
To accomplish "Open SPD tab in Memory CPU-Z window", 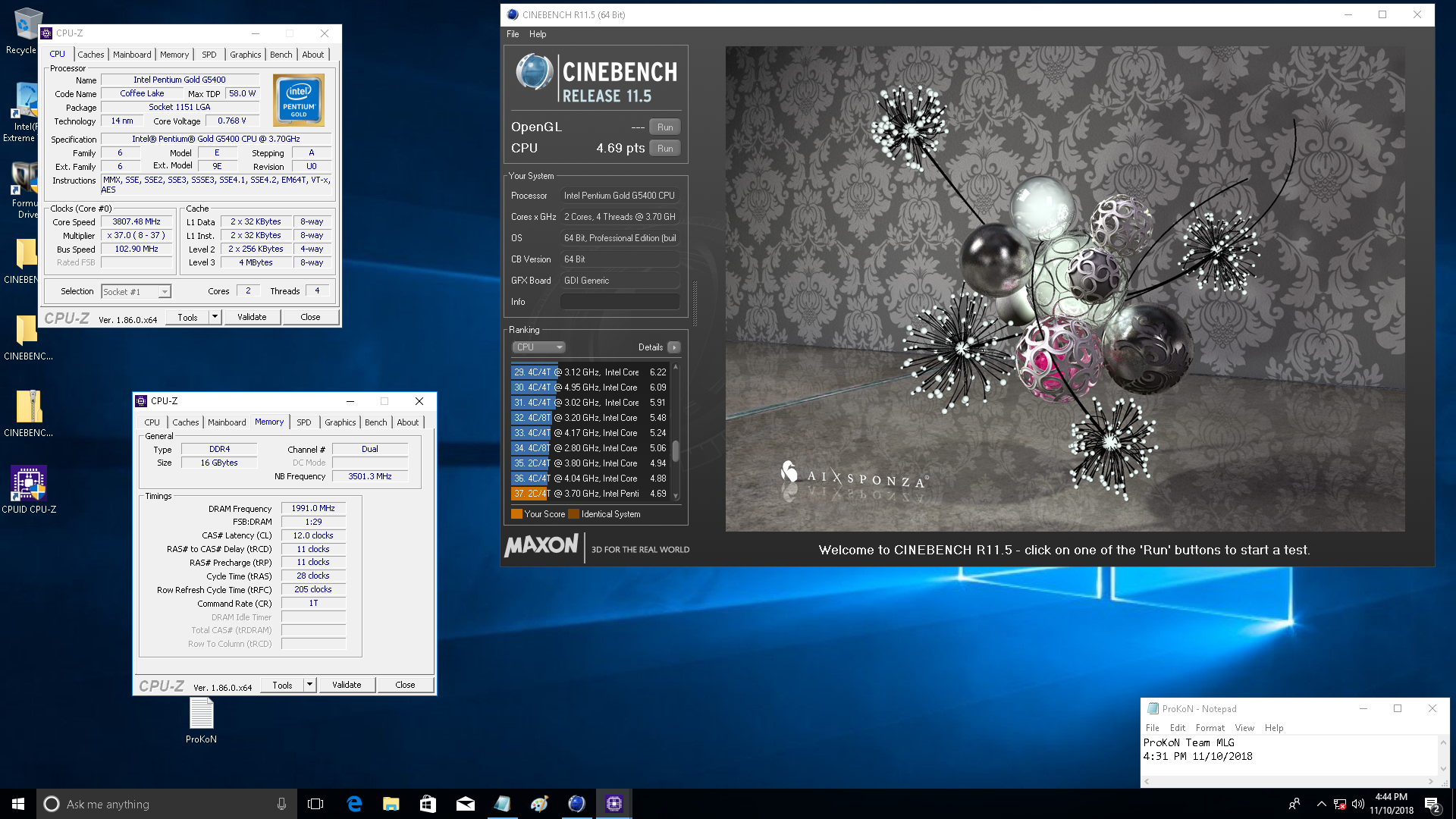I will click(304, 422).
